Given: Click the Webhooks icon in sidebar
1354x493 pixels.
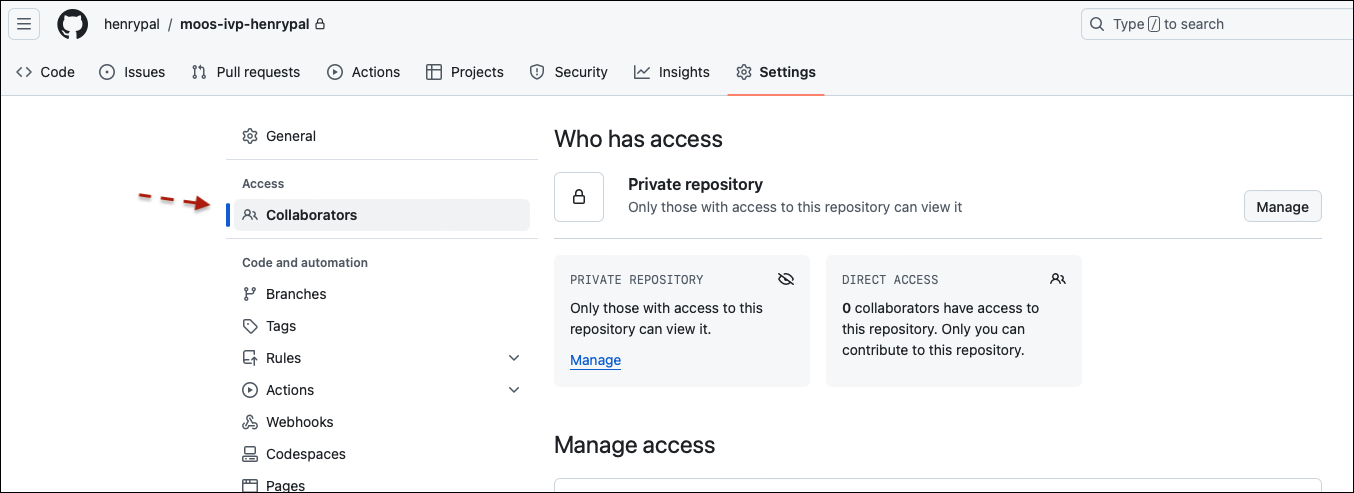Looking at the screenshot, I should (250, 422).
